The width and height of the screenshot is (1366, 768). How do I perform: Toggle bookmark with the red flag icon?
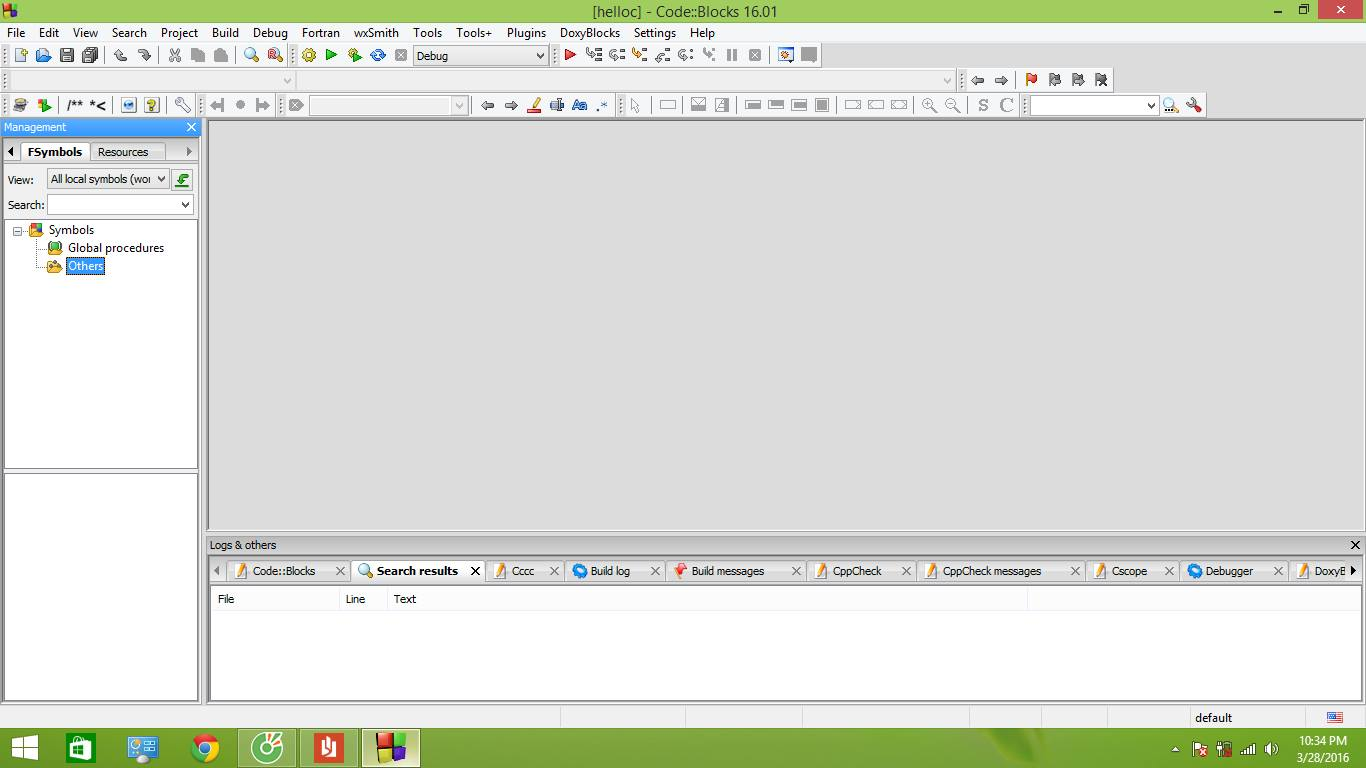point(1031,80)
